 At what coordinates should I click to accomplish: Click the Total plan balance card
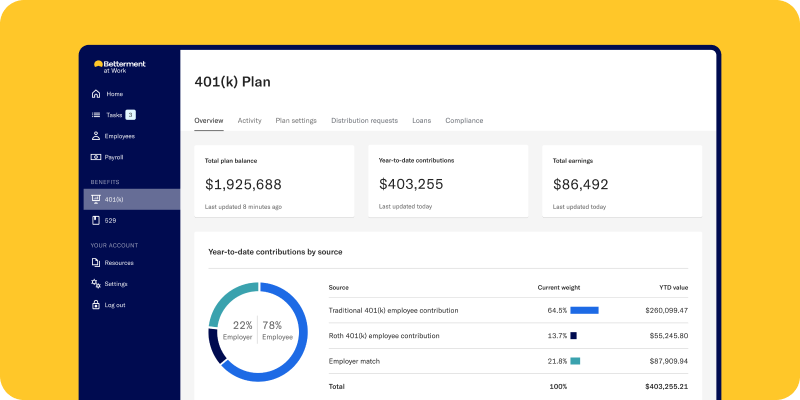click(x=274, y=182)
